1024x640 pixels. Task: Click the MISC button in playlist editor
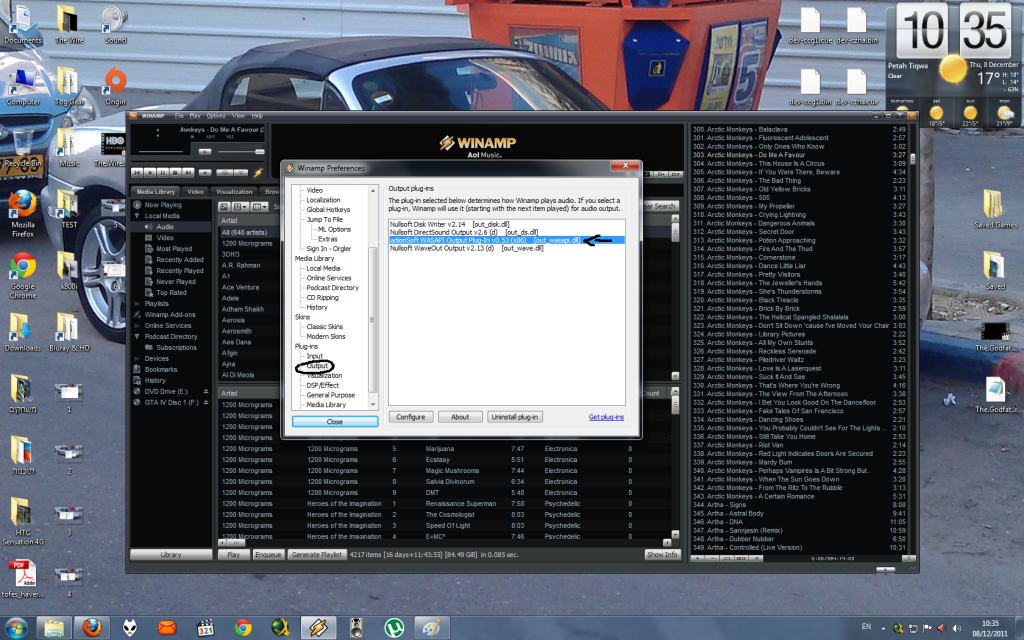[x=741, y=558]
